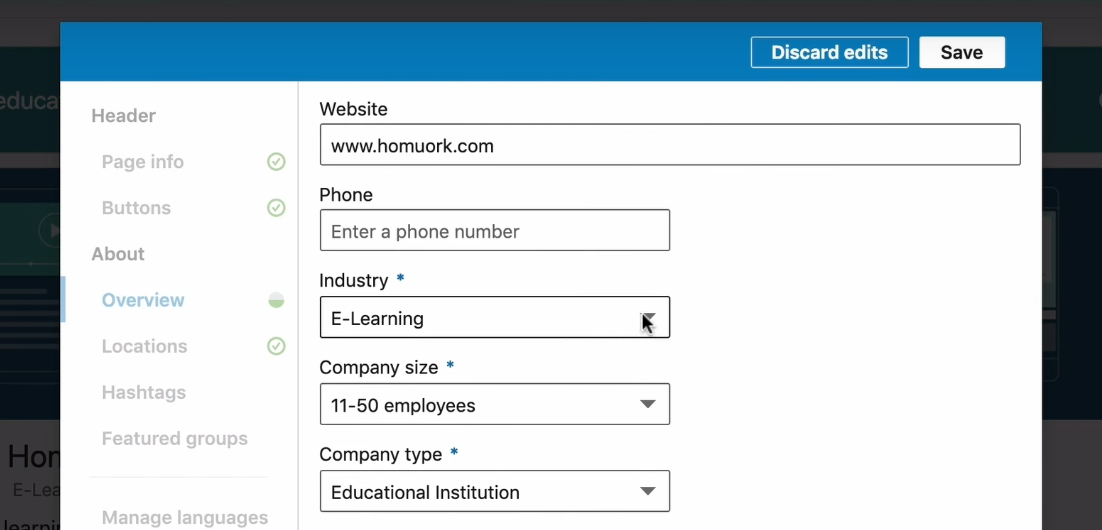
Task: Click the Header sidebar heading
Action: pos(124,116)
